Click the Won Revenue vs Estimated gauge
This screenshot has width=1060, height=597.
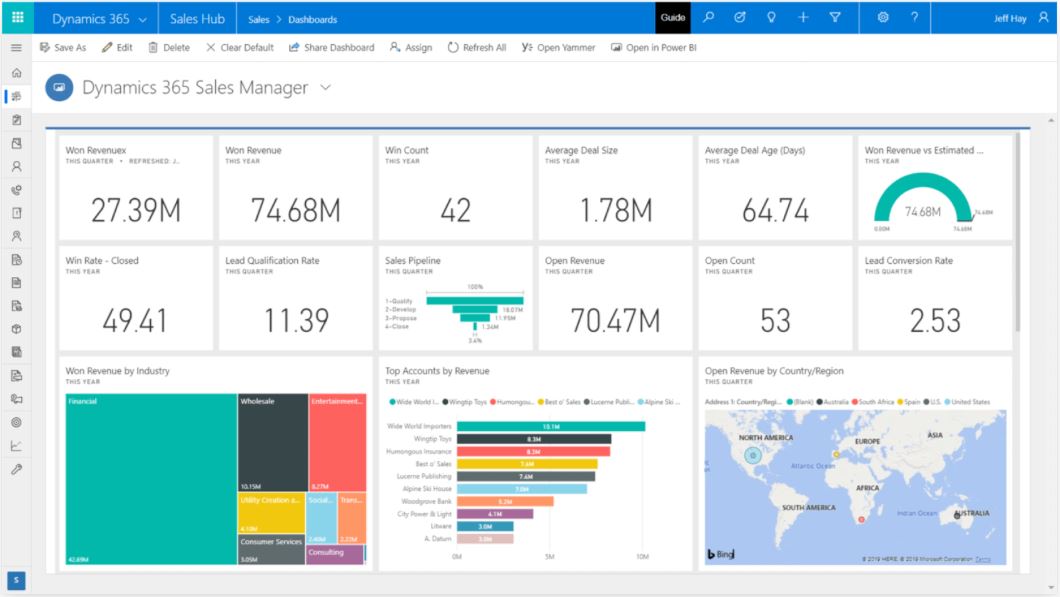(x=925, y=201)
